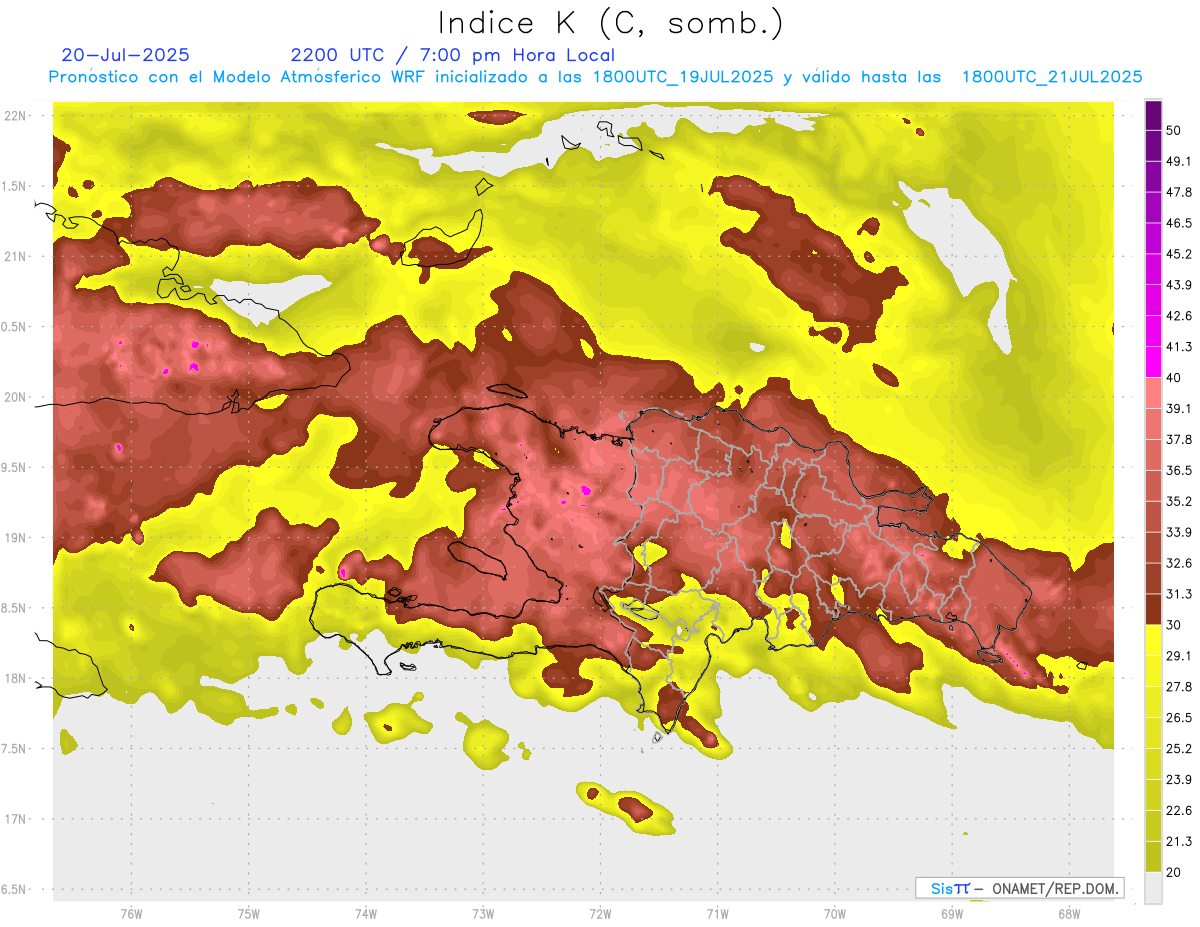Select the date text "20-Jul-2025"
The image size is (1200, 927).
point(125,55)
